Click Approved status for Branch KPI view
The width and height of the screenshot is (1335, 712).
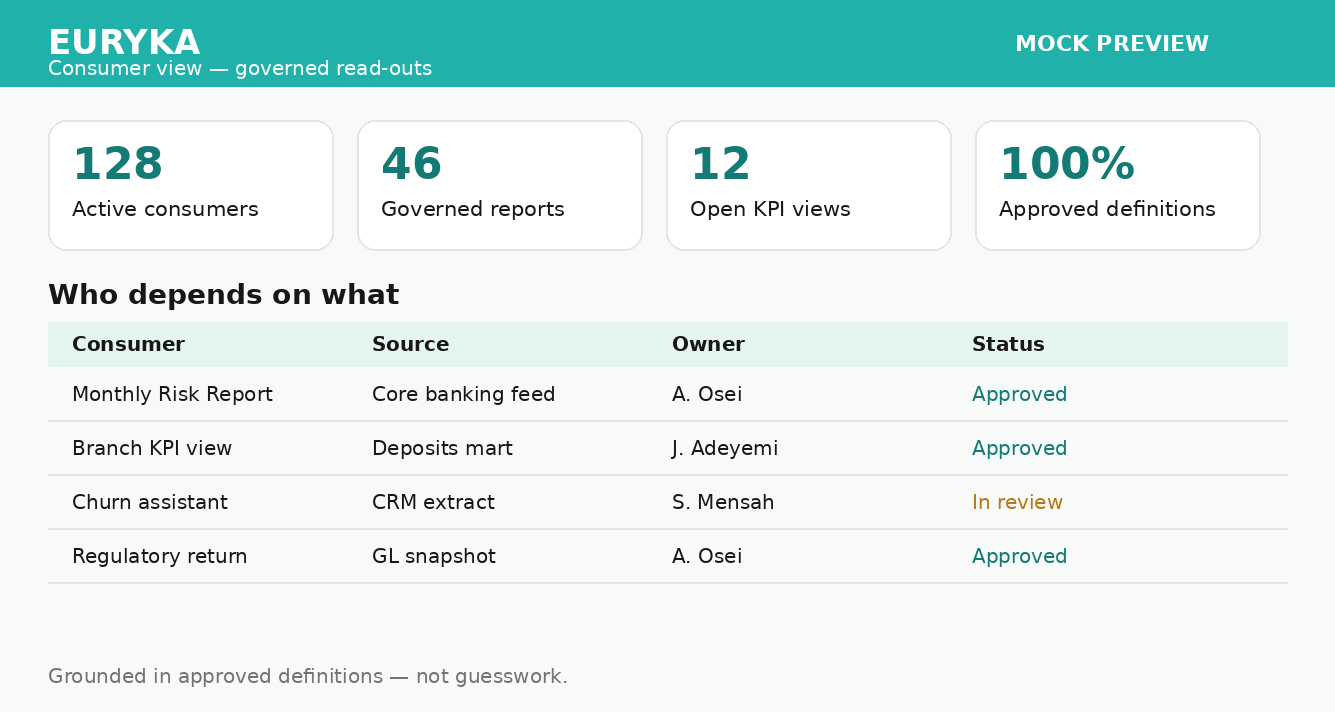(x=1019, y=449)
